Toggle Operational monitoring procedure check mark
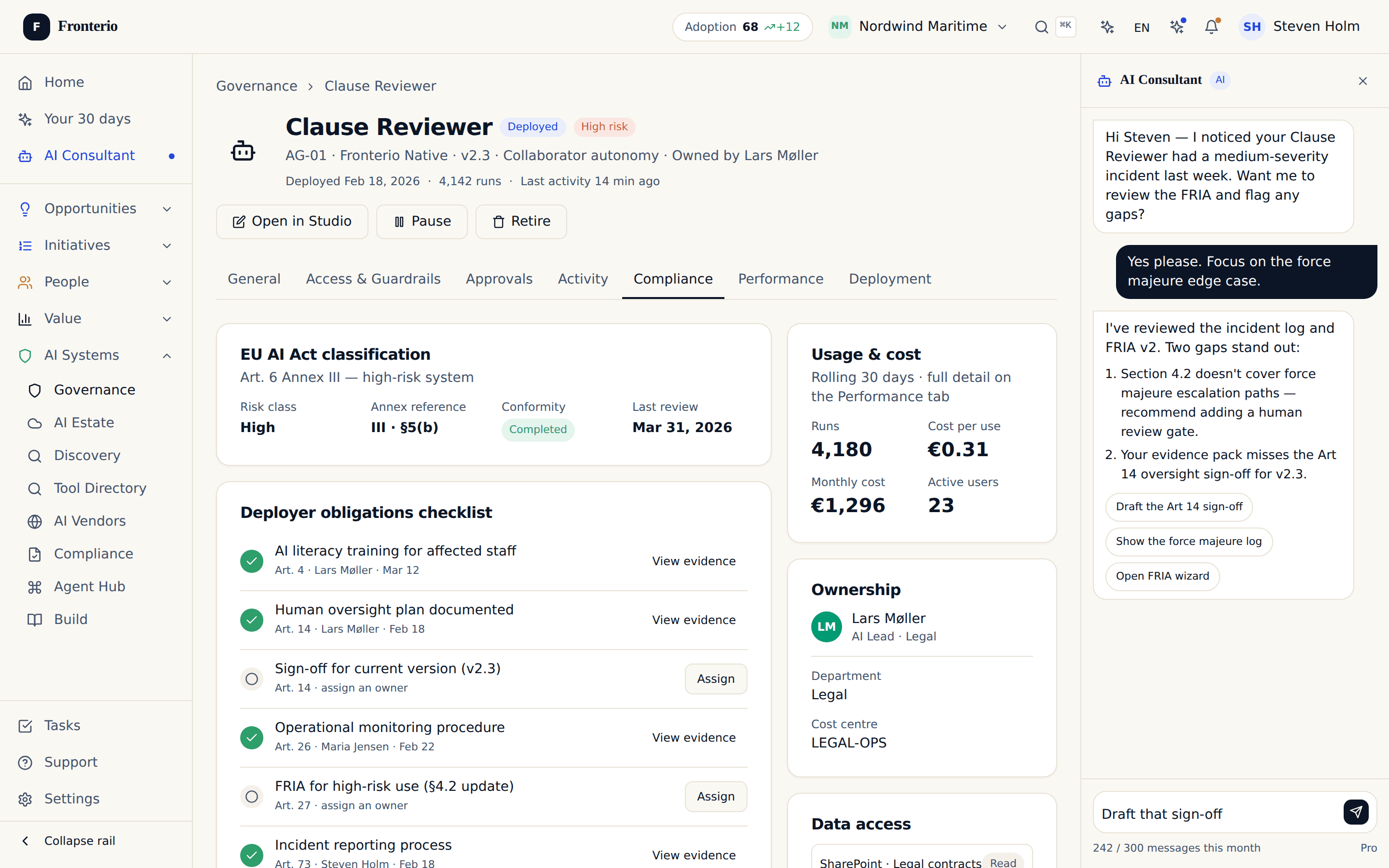 click(251, 738)
